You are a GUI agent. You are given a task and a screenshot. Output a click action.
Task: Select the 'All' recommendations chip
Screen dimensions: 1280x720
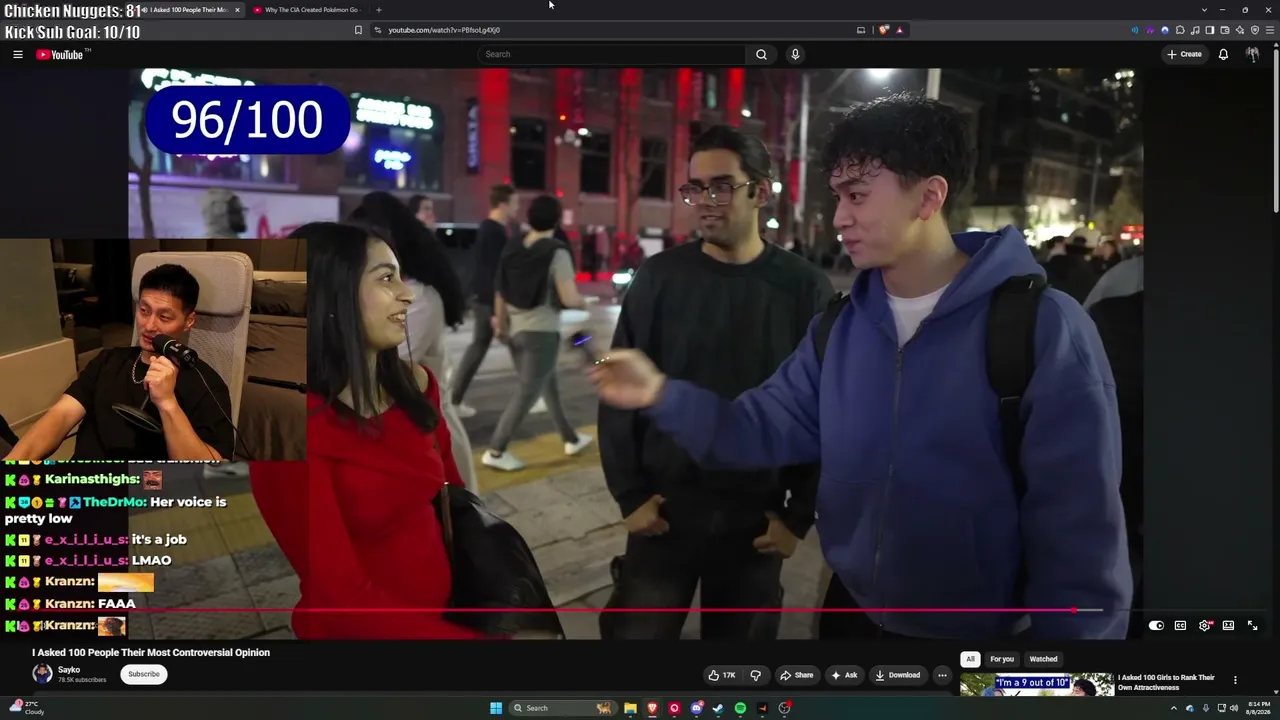tap(970, 659)
